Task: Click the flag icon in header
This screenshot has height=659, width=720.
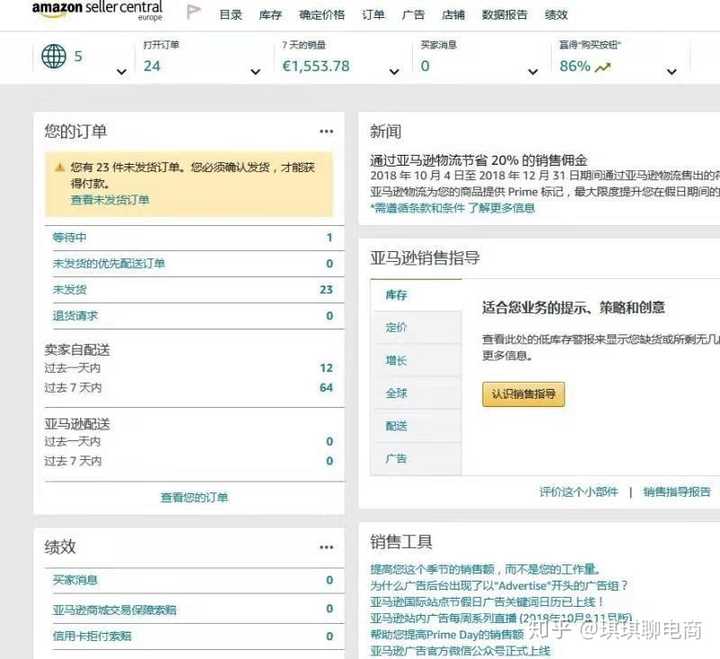Action: (194, 12)
